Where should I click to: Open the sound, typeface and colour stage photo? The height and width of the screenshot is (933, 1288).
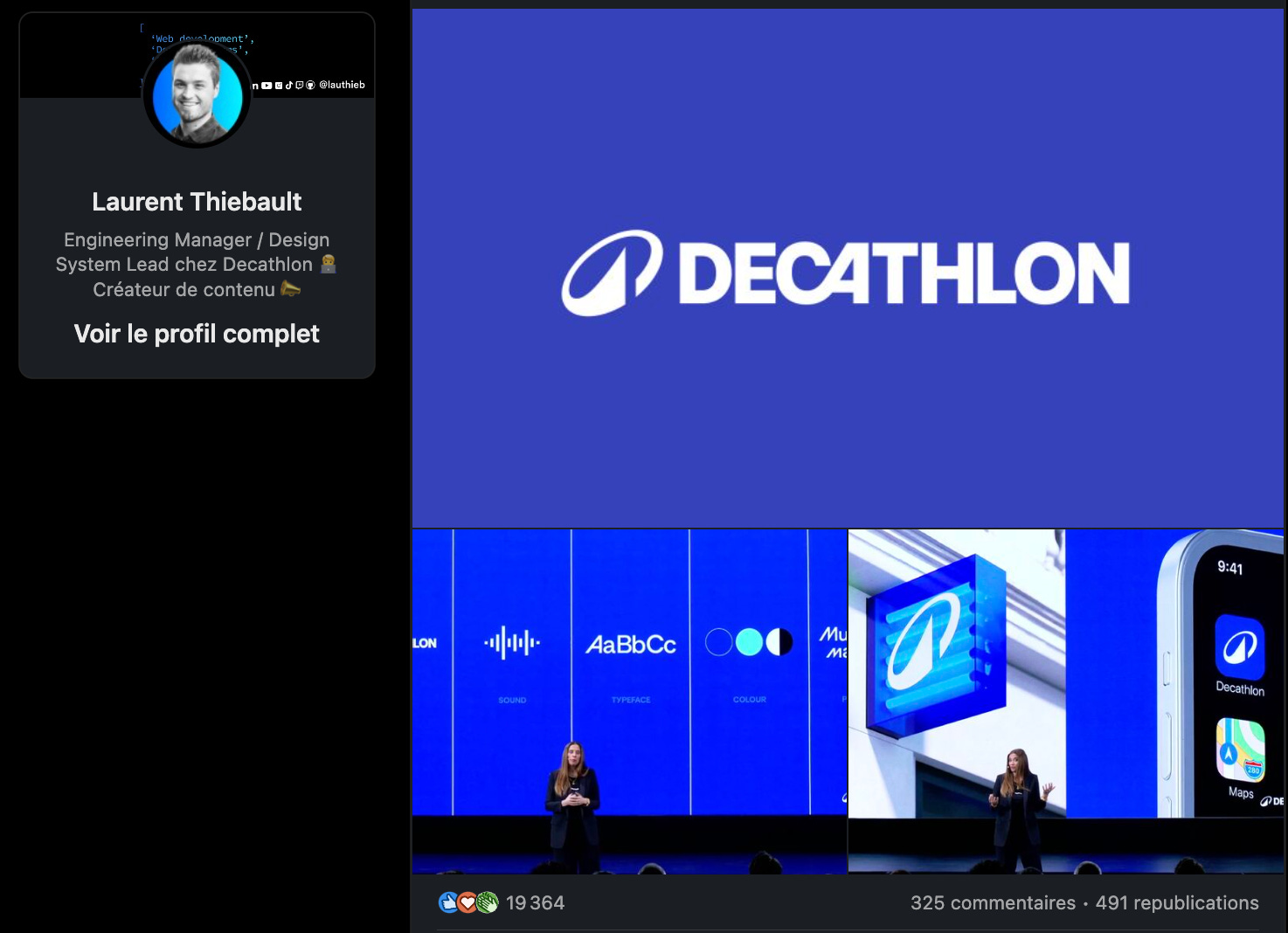pos(629,701)
